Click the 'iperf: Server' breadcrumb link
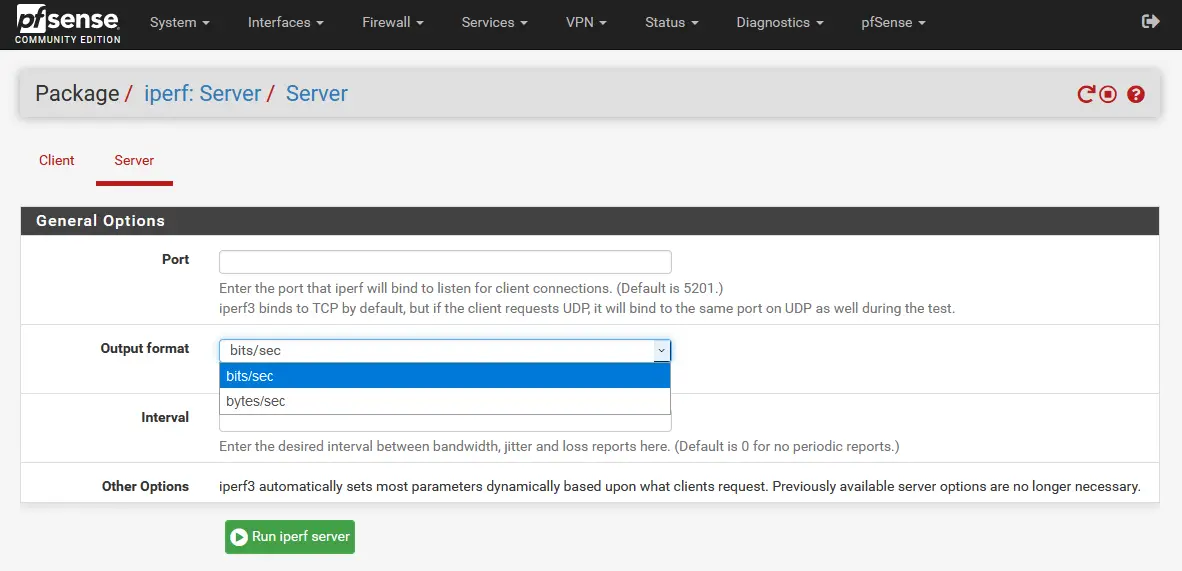The width and height of the screenshot is (1182, 571). 202,94
